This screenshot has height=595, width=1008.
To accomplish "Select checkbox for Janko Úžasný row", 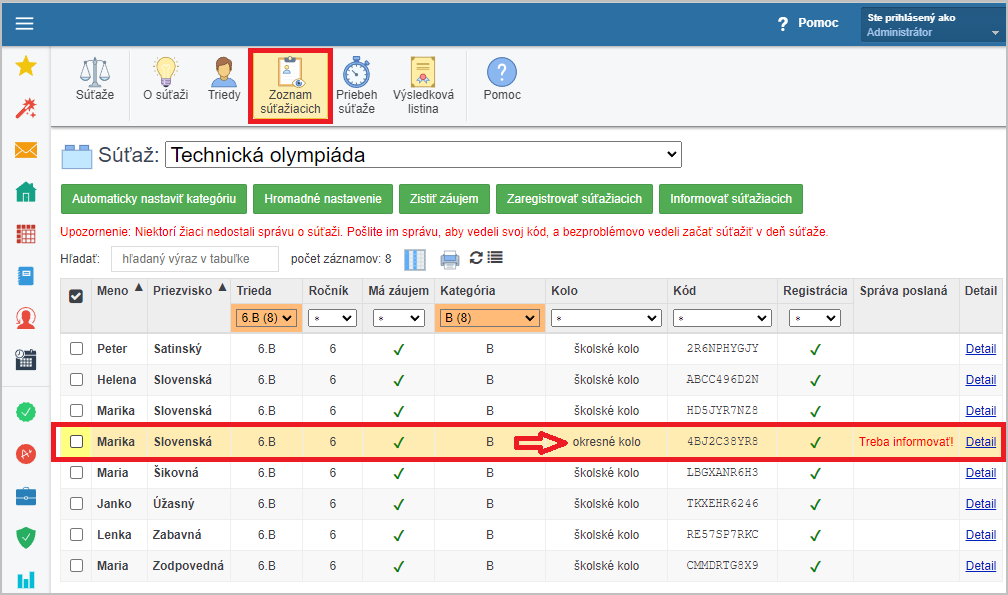I will [76, 504].
